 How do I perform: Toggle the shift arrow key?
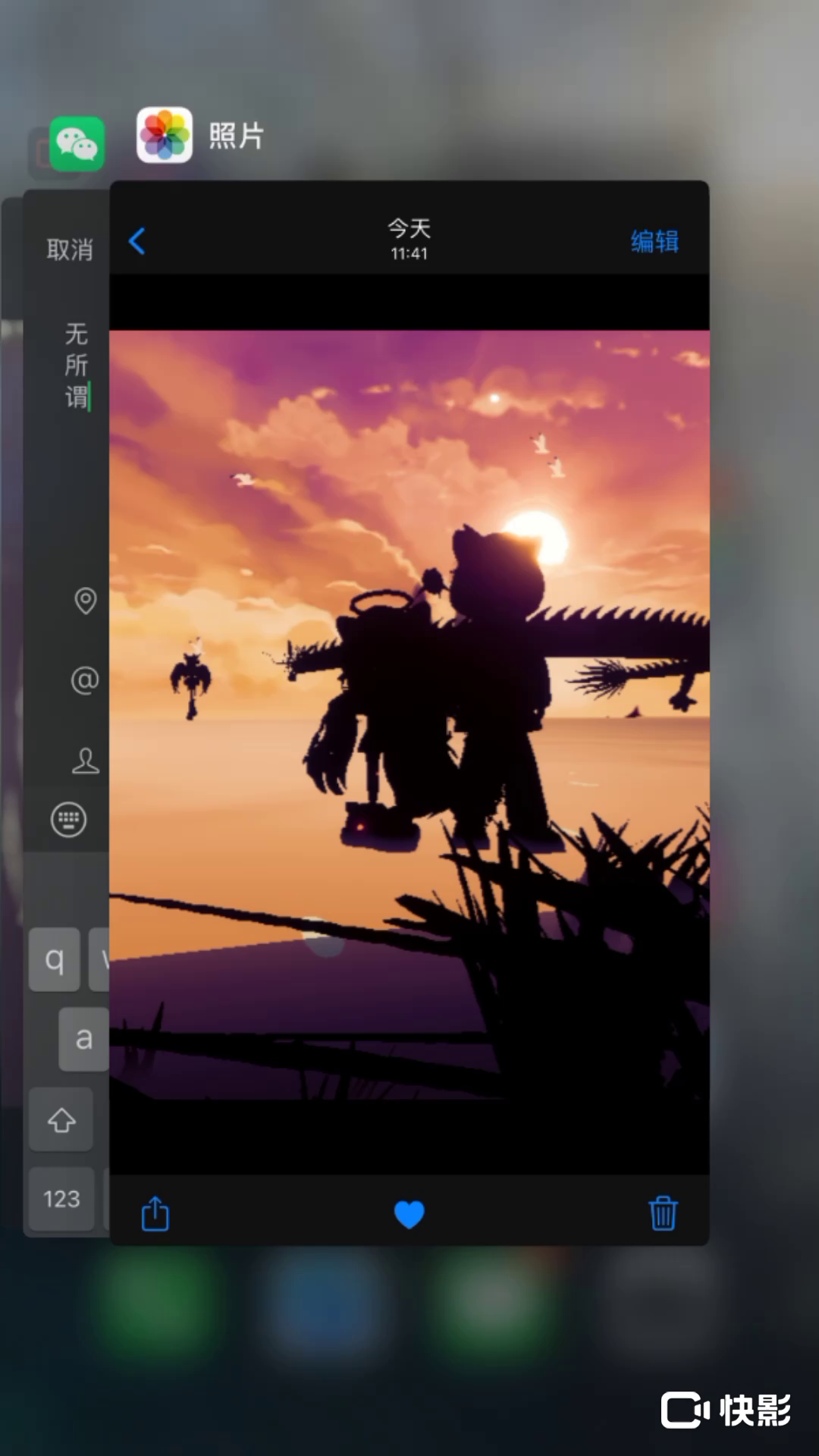tap(61, 1120)
